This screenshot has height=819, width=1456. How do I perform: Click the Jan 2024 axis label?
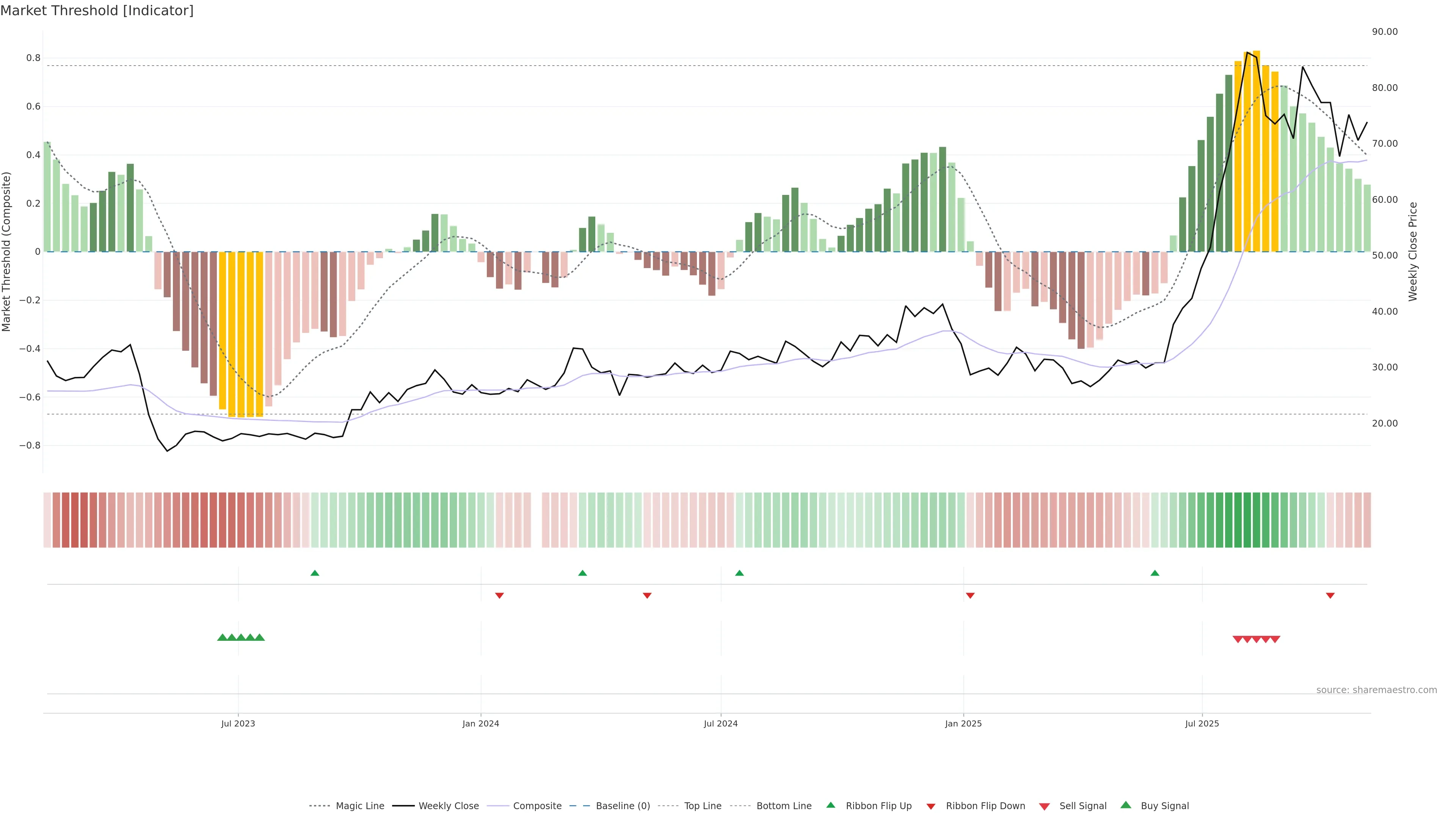[x=480, y=723]
